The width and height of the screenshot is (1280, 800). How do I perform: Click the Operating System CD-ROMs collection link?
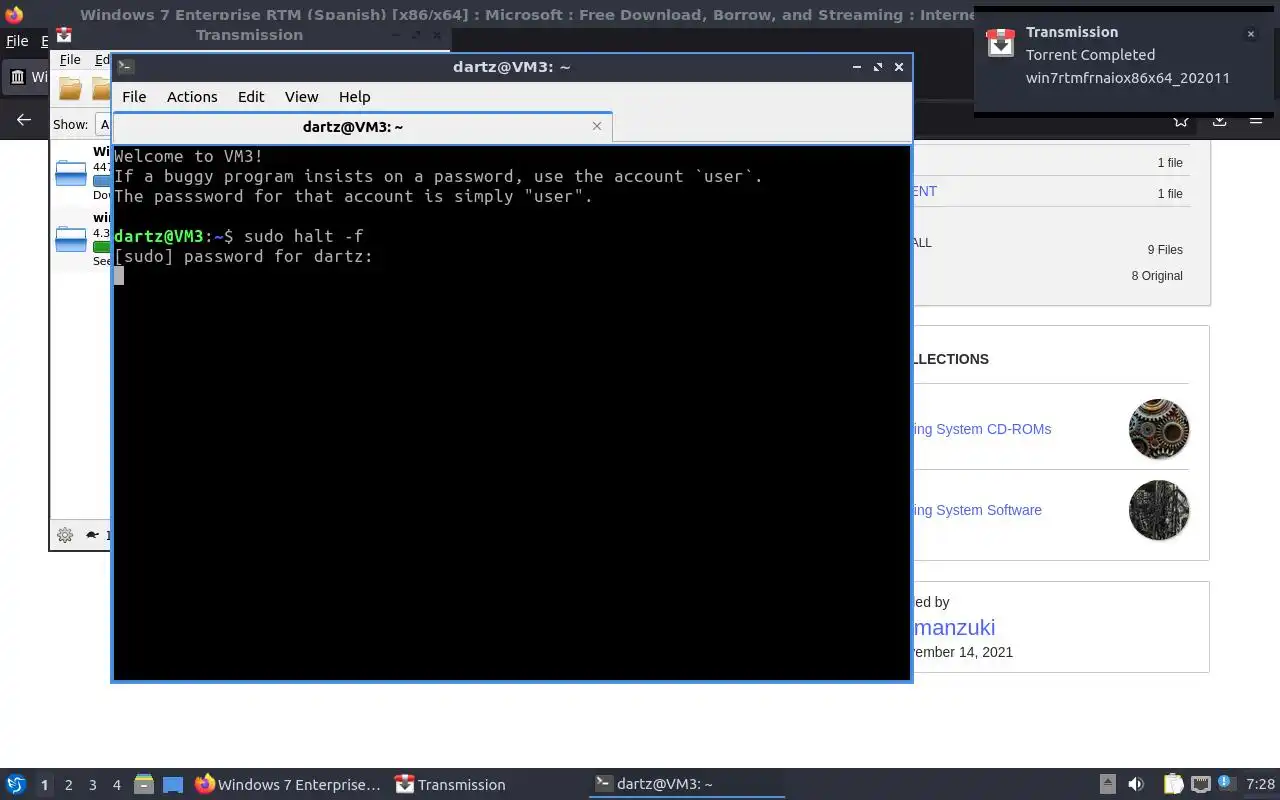tap(981, 429)
